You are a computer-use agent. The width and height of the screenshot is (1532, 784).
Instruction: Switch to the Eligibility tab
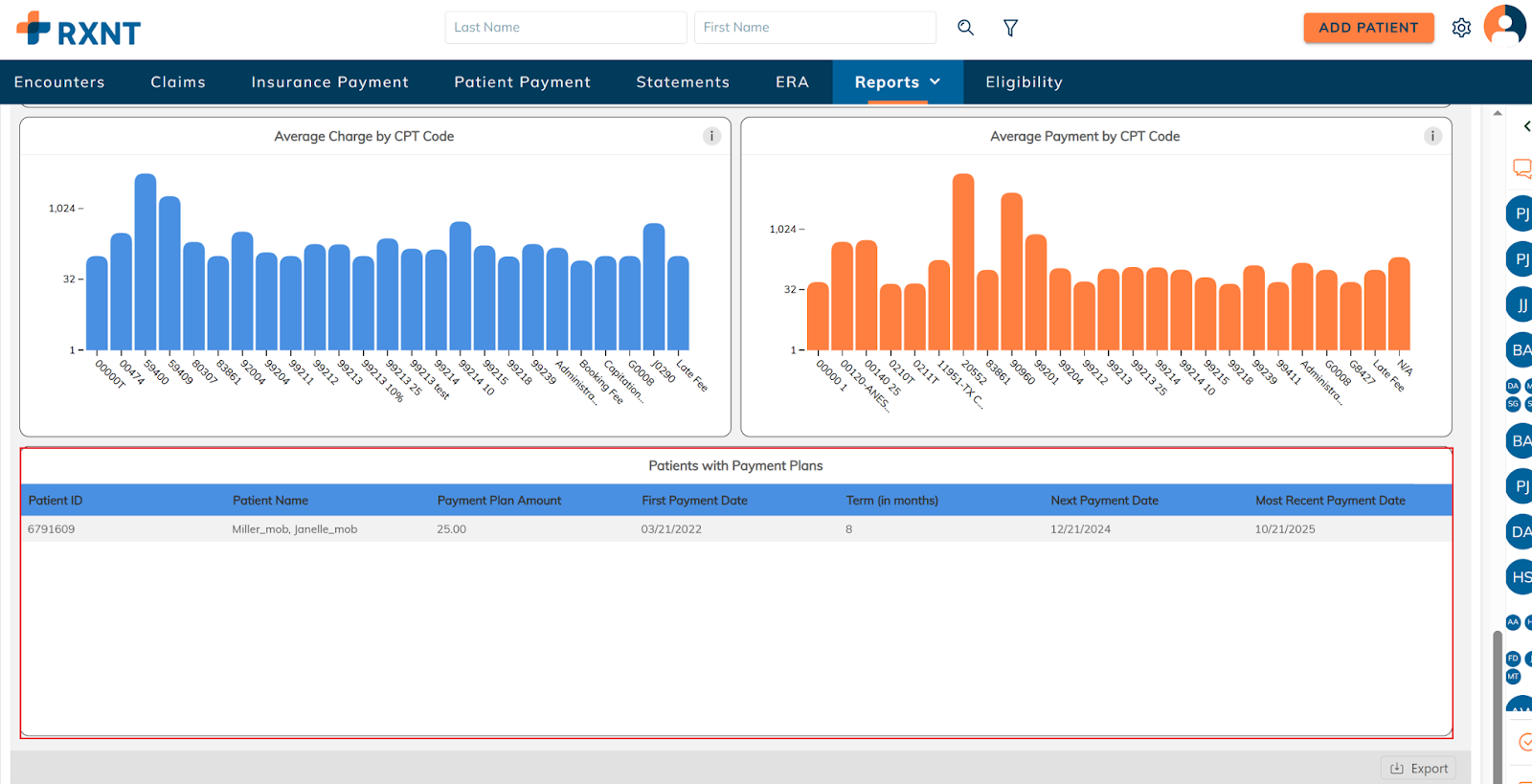tap(1024, 82)
